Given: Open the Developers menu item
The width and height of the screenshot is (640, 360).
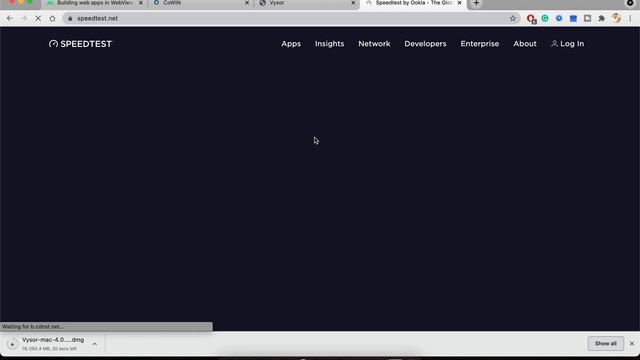Looking at the screenshot, I should (425, 44).
